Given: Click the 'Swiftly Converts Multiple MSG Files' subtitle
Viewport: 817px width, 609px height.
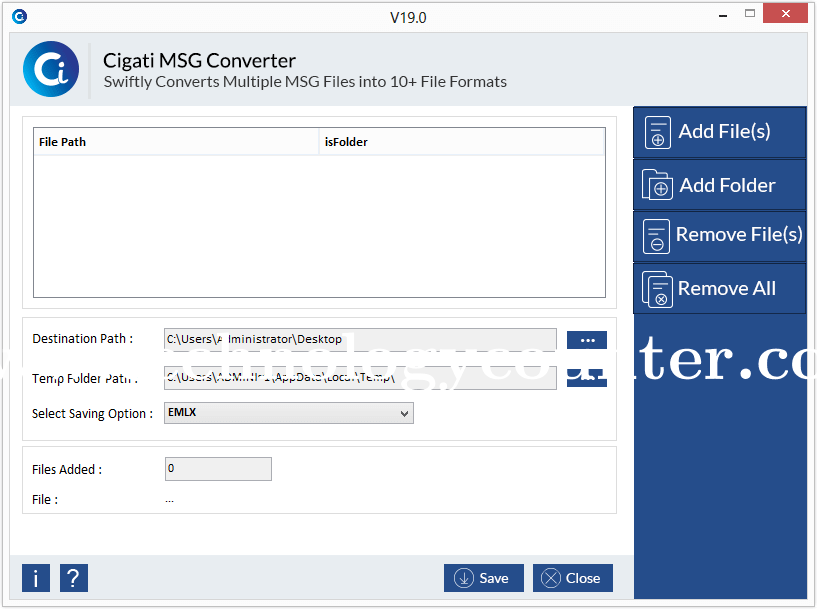Looking at the screenshot, I should click(x=305, y=82).
